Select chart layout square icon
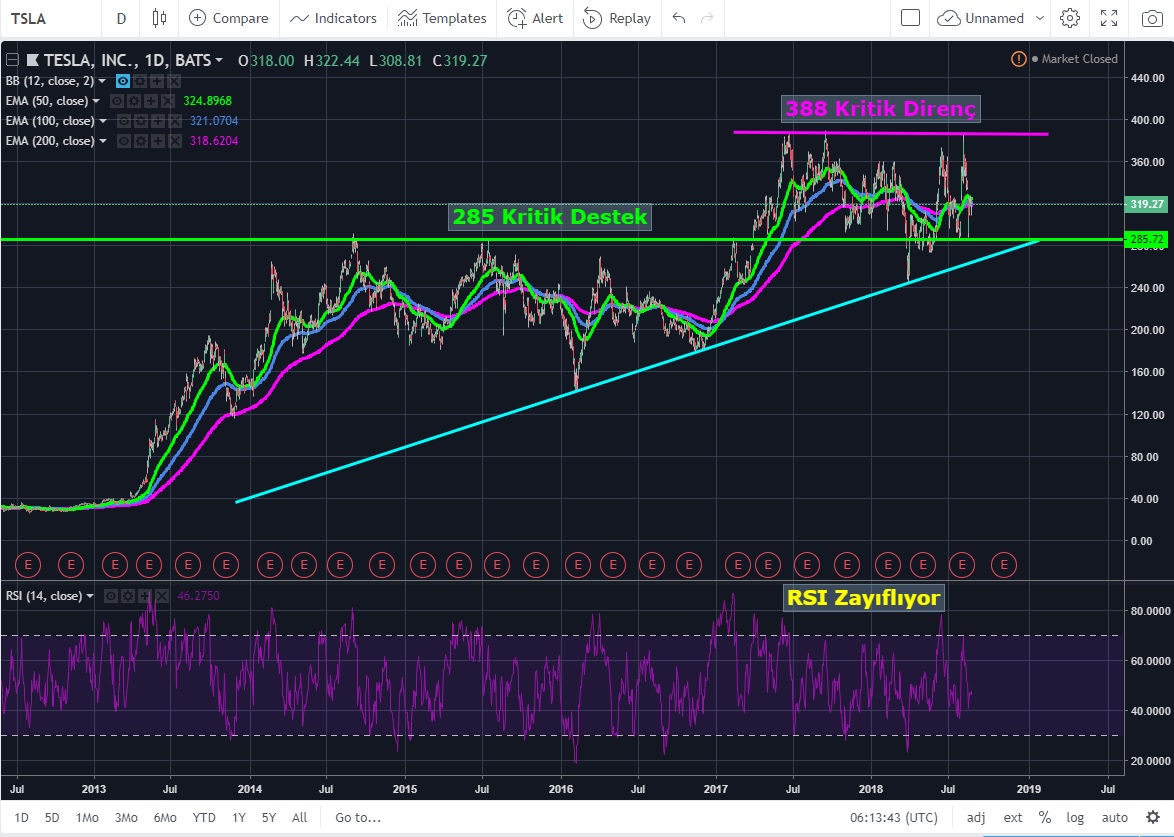The image size is (1174, 837). coord(910,18)
